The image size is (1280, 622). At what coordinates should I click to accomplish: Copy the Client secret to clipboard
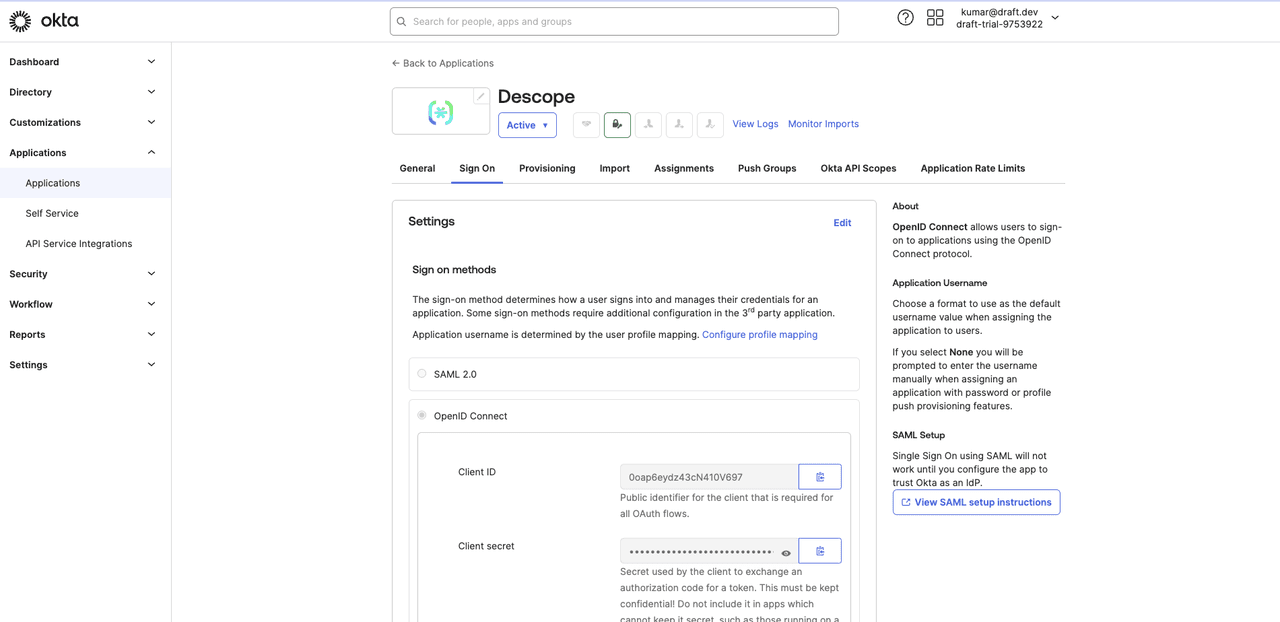[x=819, y=551]
